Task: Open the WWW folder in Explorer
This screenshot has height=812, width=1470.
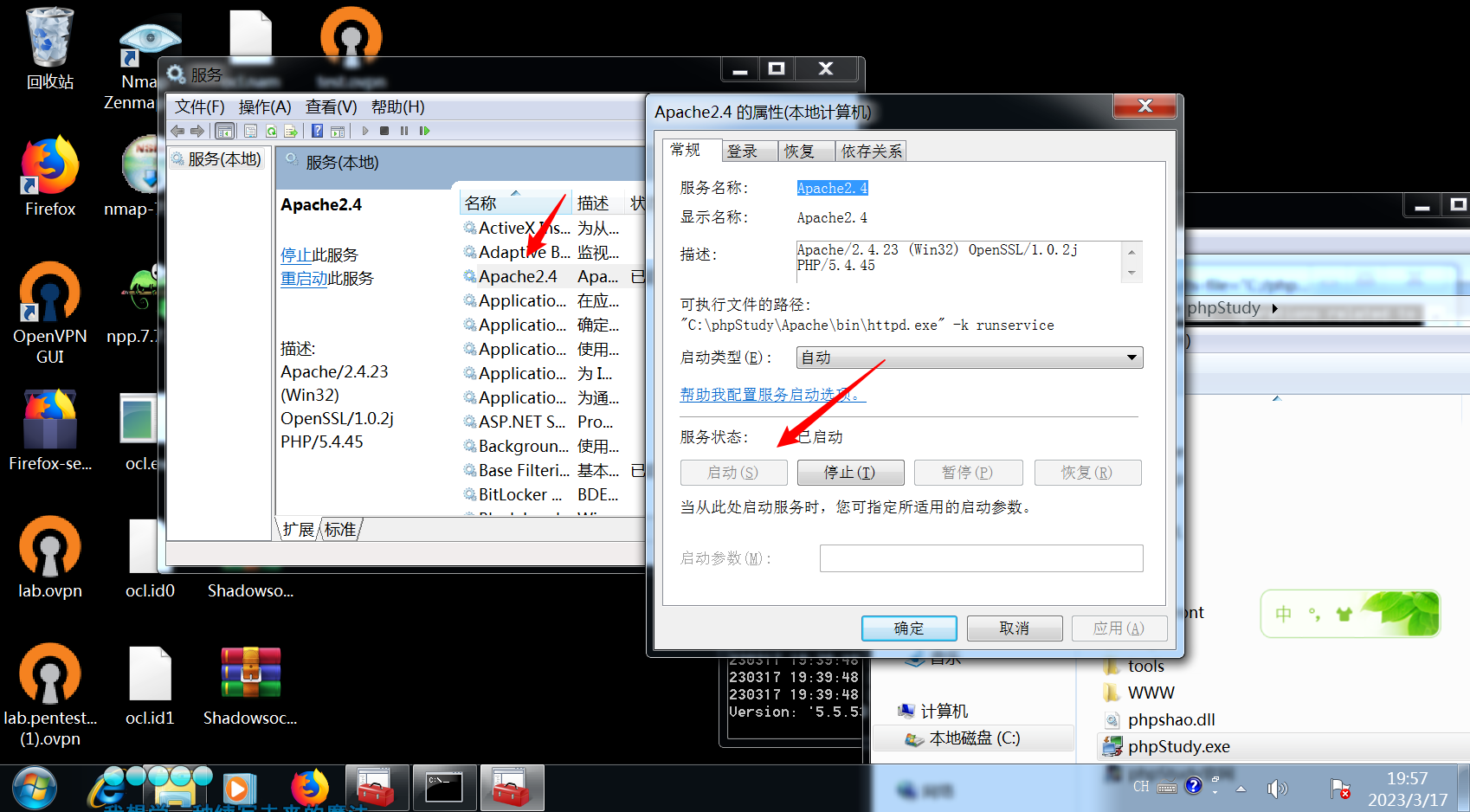Action: (1151, 693)
